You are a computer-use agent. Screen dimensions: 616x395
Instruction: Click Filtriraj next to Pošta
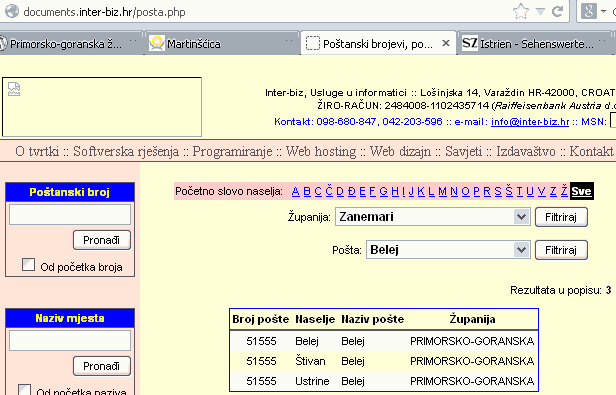click(561, 250)
